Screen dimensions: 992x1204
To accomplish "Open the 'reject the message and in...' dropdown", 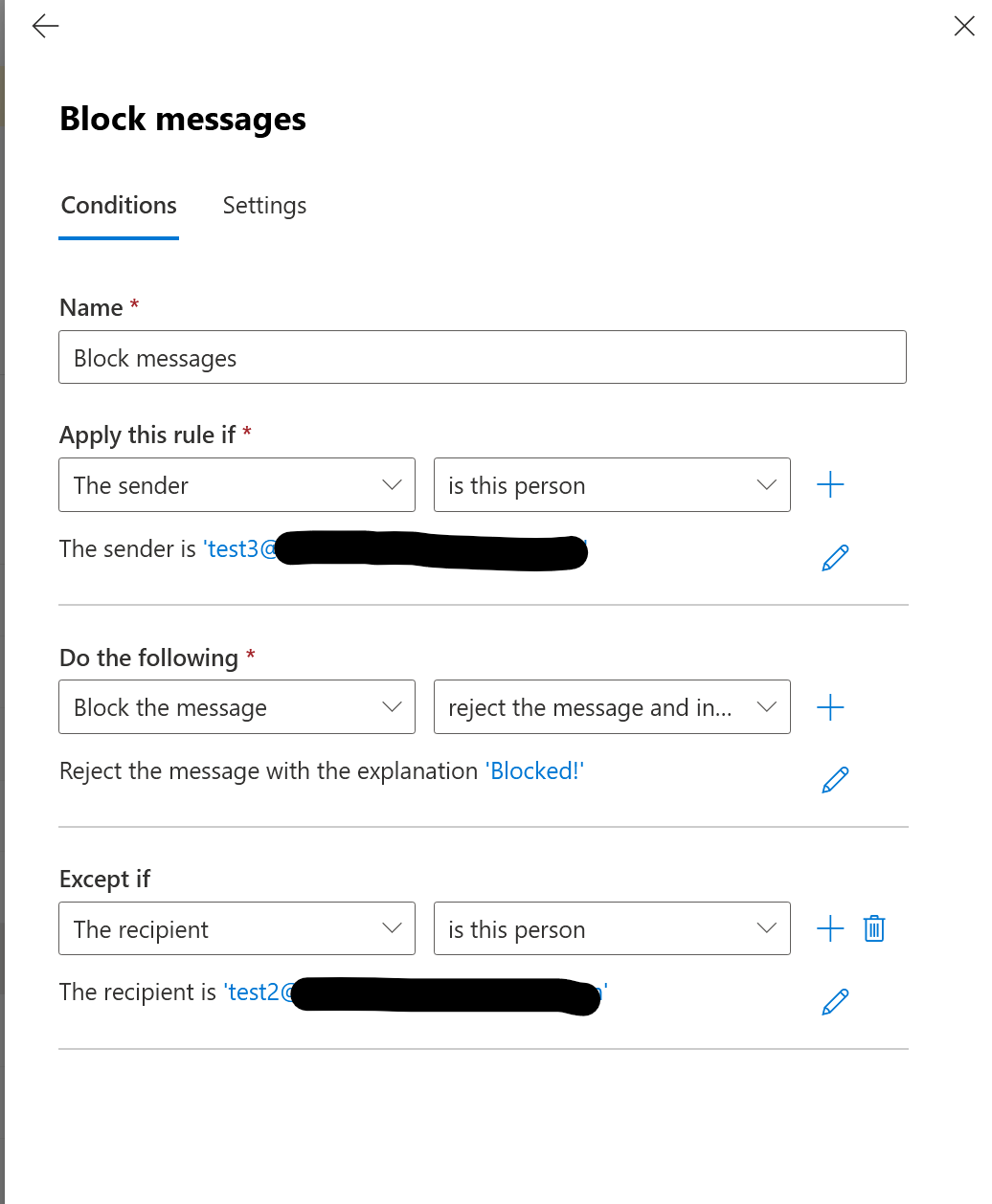I will [612, 706].
